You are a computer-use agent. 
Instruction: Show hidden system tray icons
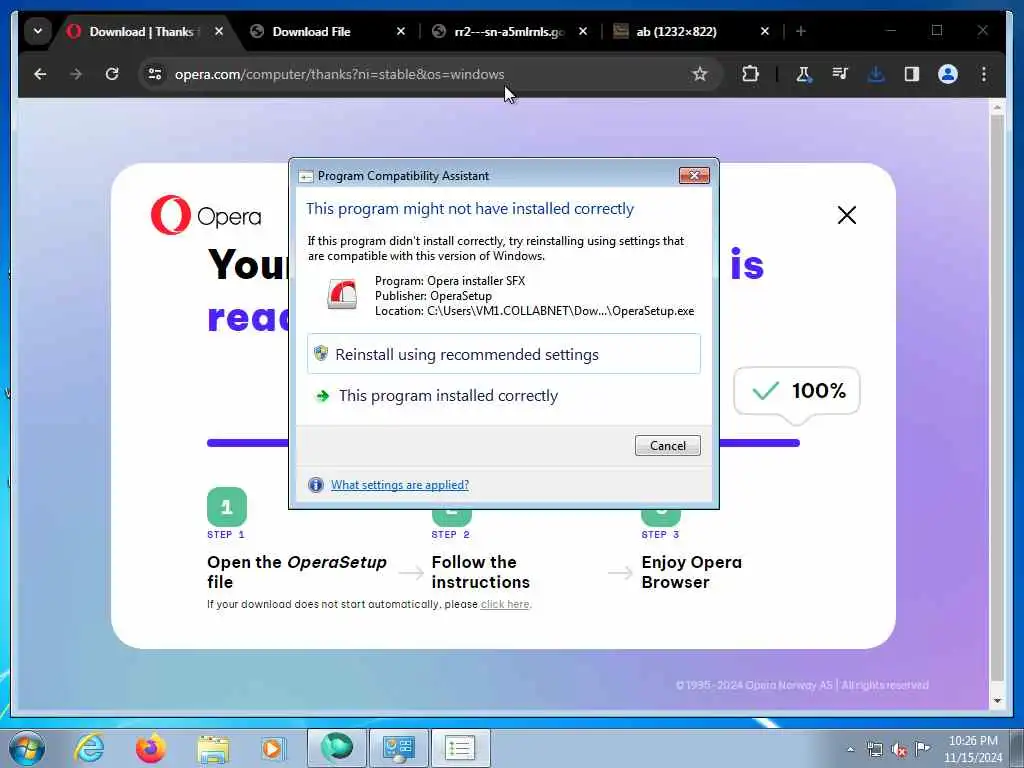coord(850,749)
